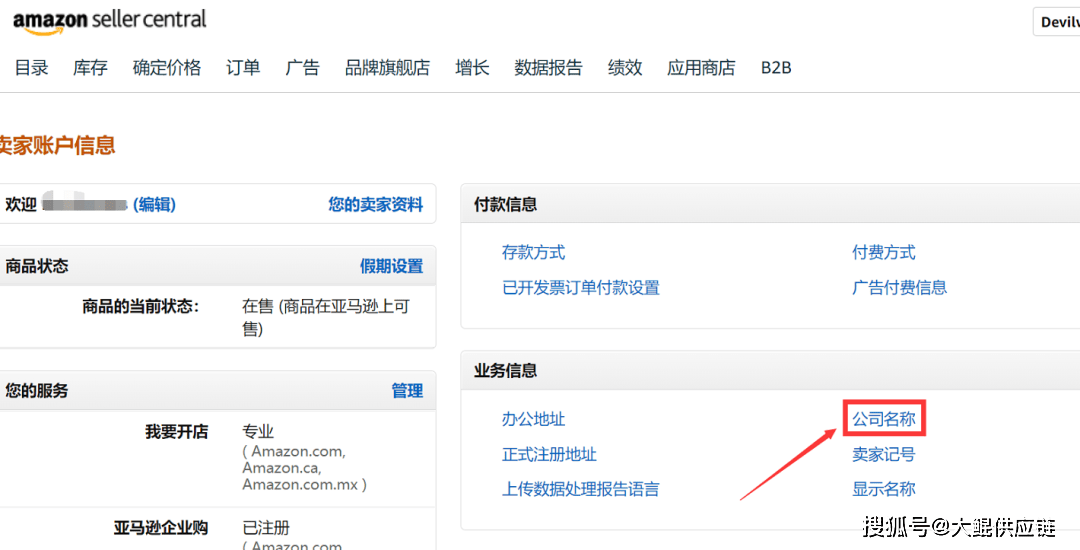The image size is (1080, 550).
Task: Click the 商品的当前状态 label
Action: click(141, 307)
